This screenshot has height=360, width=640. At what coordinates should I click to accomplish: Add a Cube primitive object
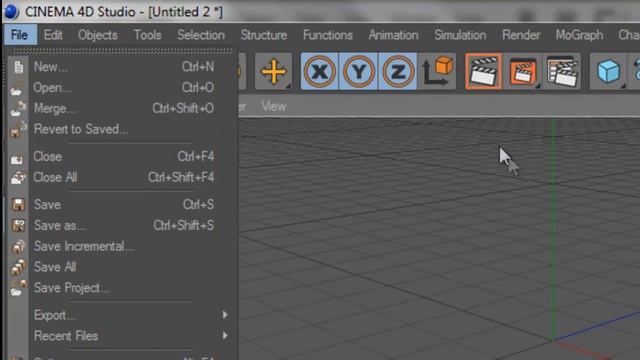coord(608,71)
